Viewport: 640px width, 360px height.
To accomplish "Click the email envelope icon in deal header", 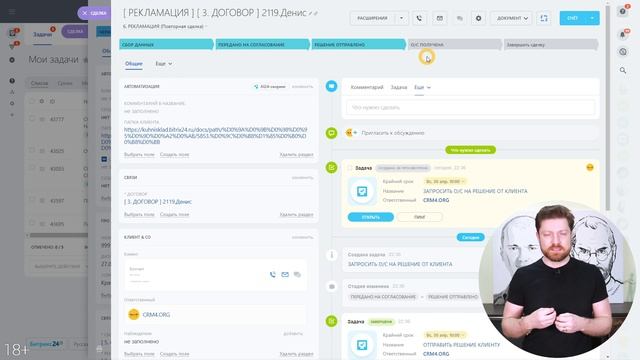I will [x=440, y=18].
